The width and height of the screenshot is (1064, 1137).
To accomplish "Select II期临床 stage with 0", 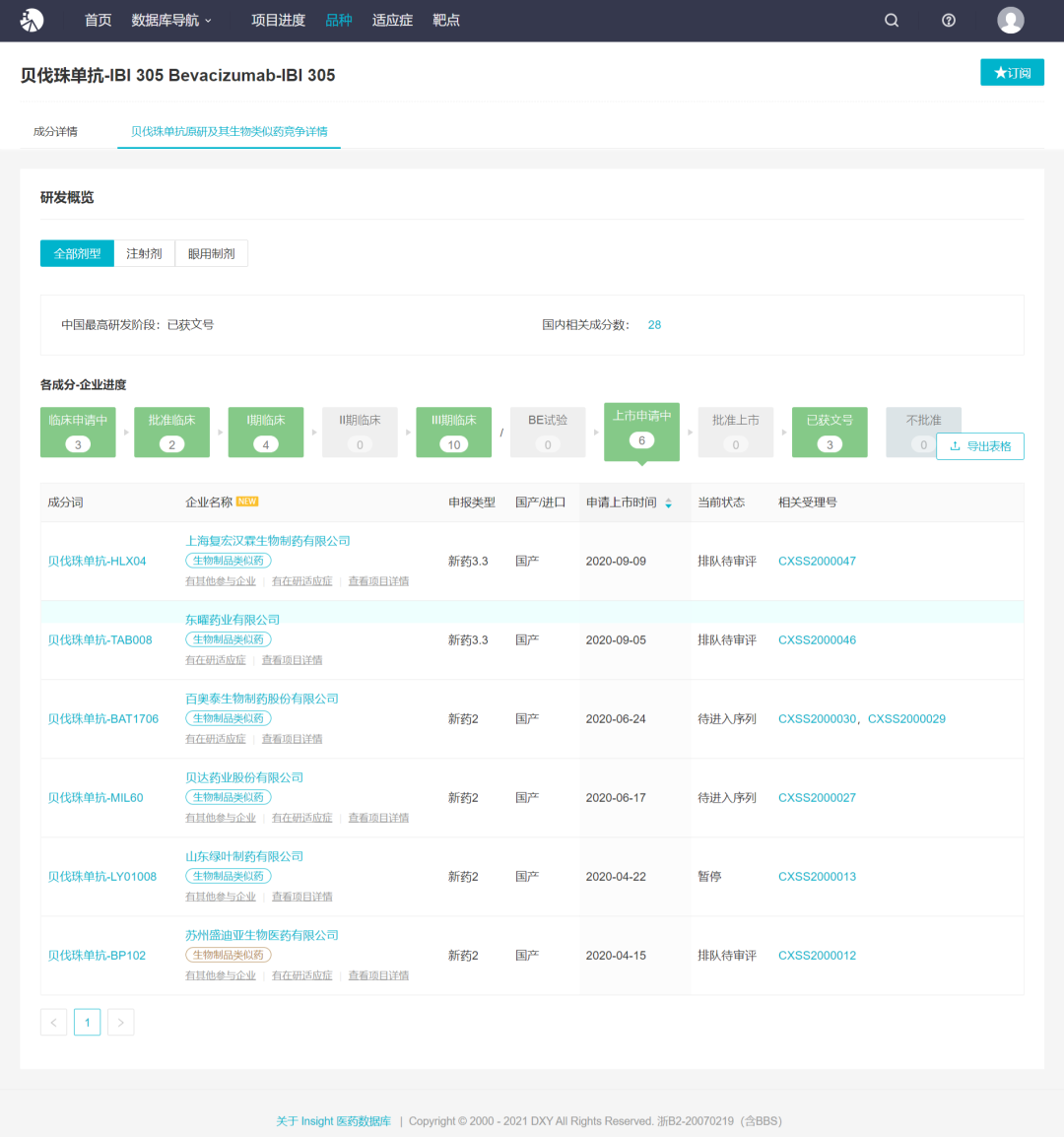I will (x=360, y=433).
